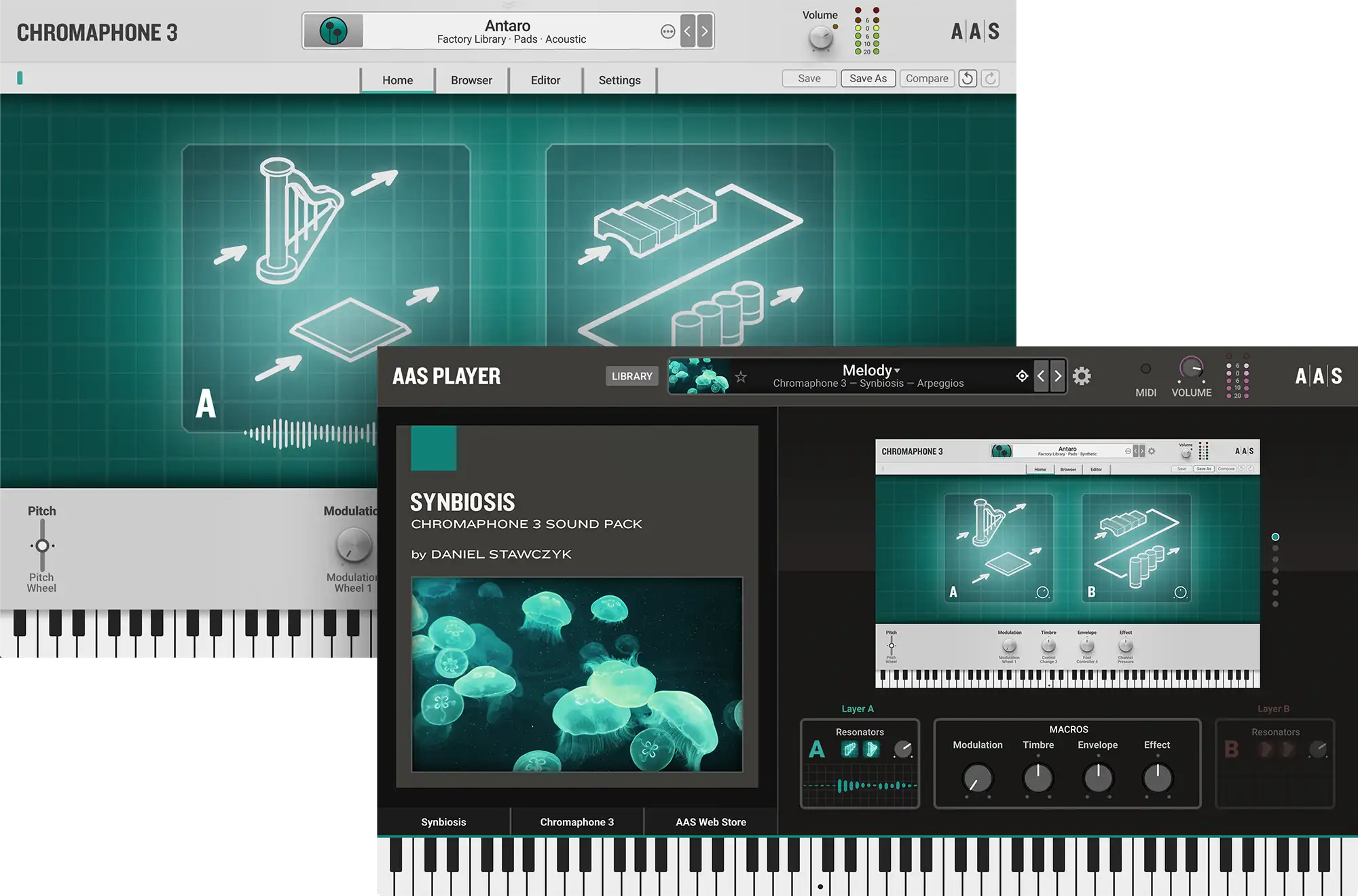Open the Chromaphone 3 link tab
1358x896 pixels.
point(577,822)
